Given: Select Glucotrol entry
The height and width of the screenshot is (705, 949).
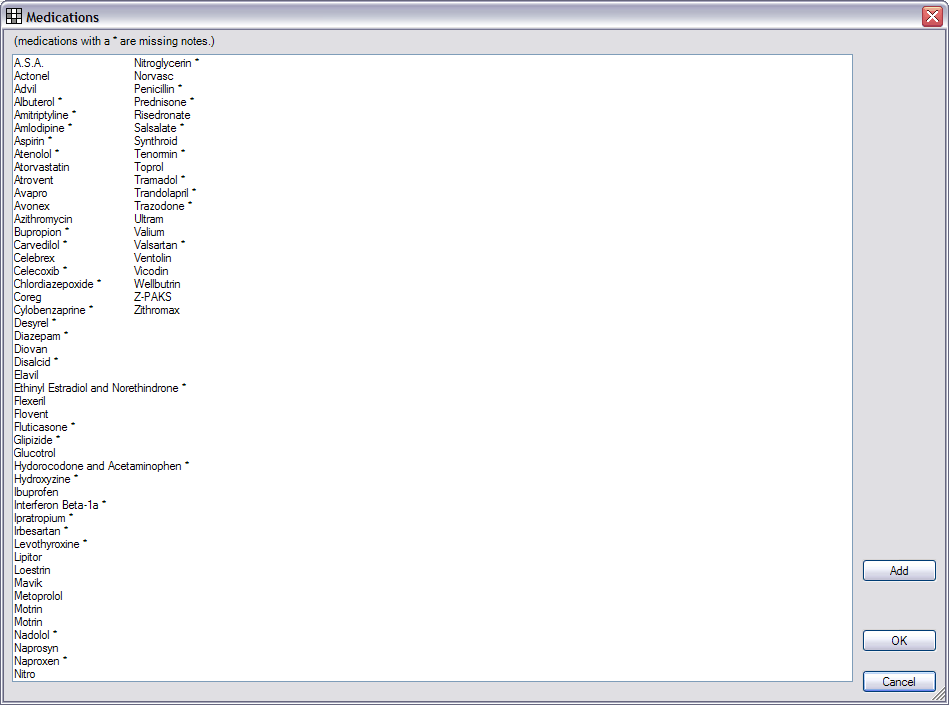Looking at the screenshot, I should [34, 453].
